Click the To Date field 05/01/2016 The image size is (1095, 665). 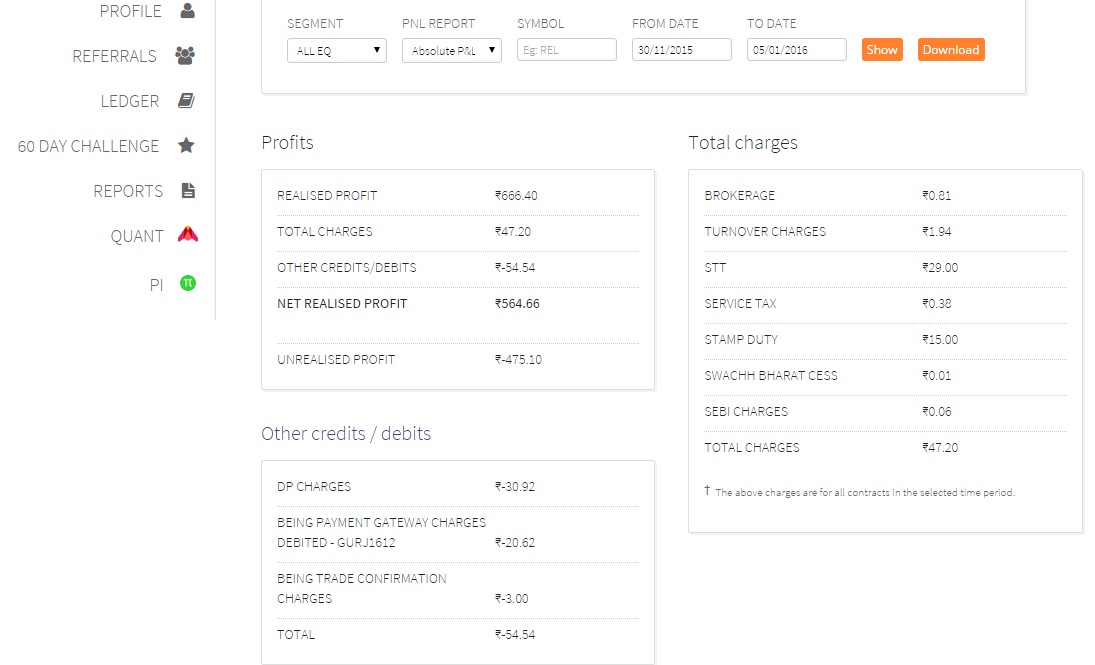(x=797, y=50)
